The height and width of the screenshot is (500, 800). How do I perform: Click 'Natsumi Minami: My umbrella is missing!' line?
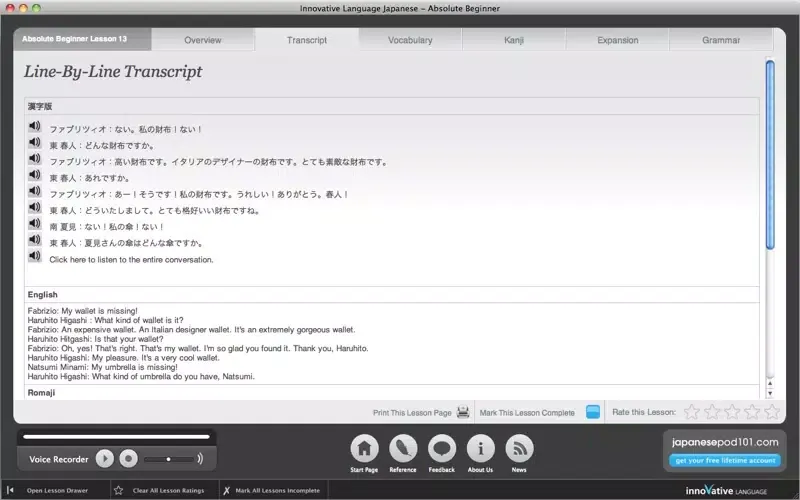tap(103, 367)
